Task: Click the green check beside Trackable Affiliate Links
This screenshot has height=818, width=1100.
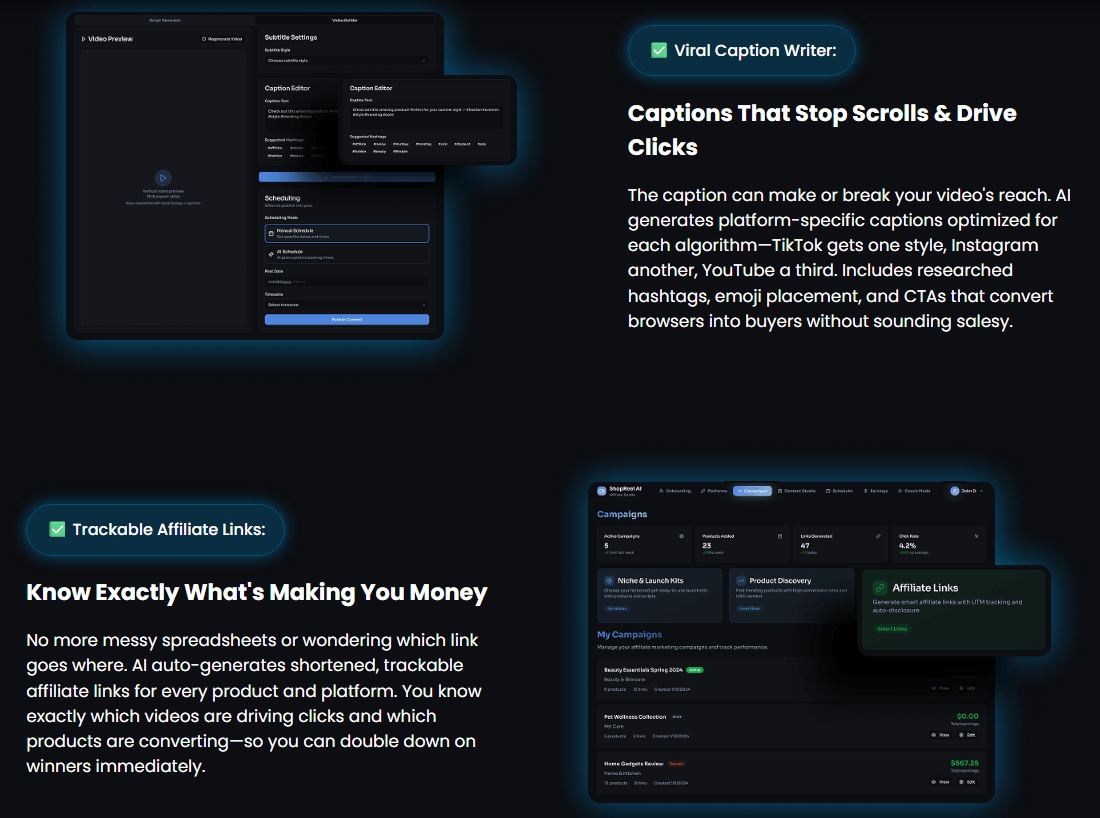Action: (58, 529)
